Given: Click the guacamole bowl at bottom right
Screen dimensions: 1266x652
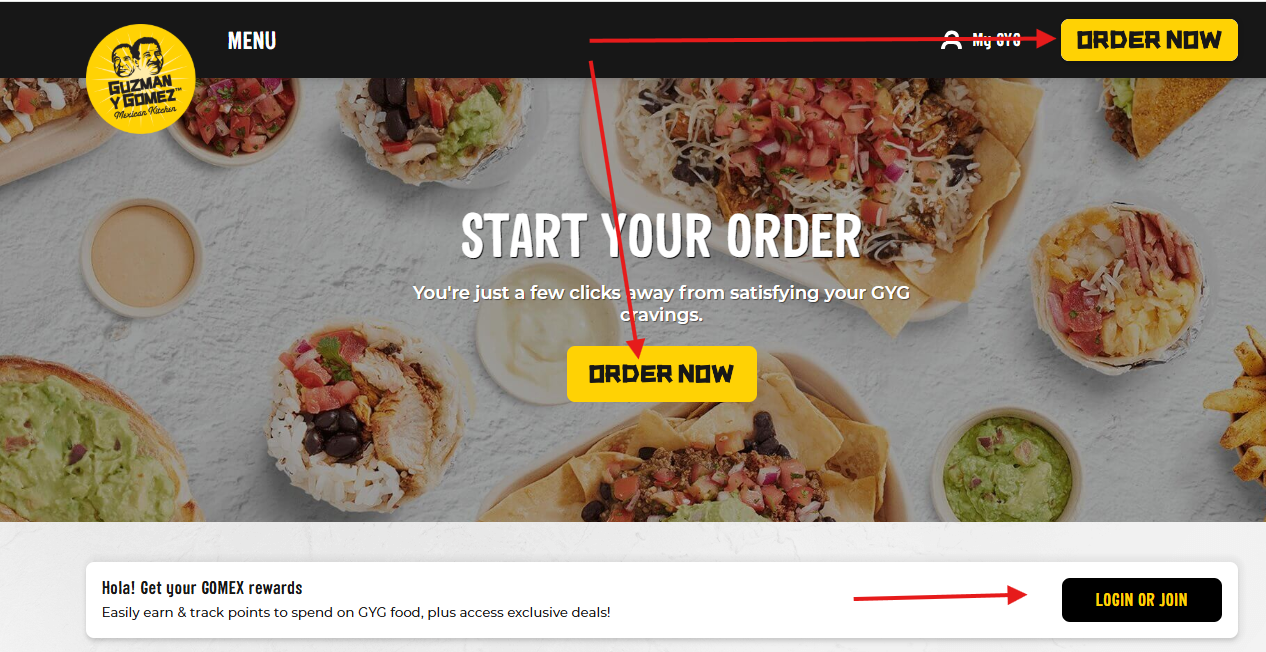Looking at the screenshot, I should click(1008, 467).
